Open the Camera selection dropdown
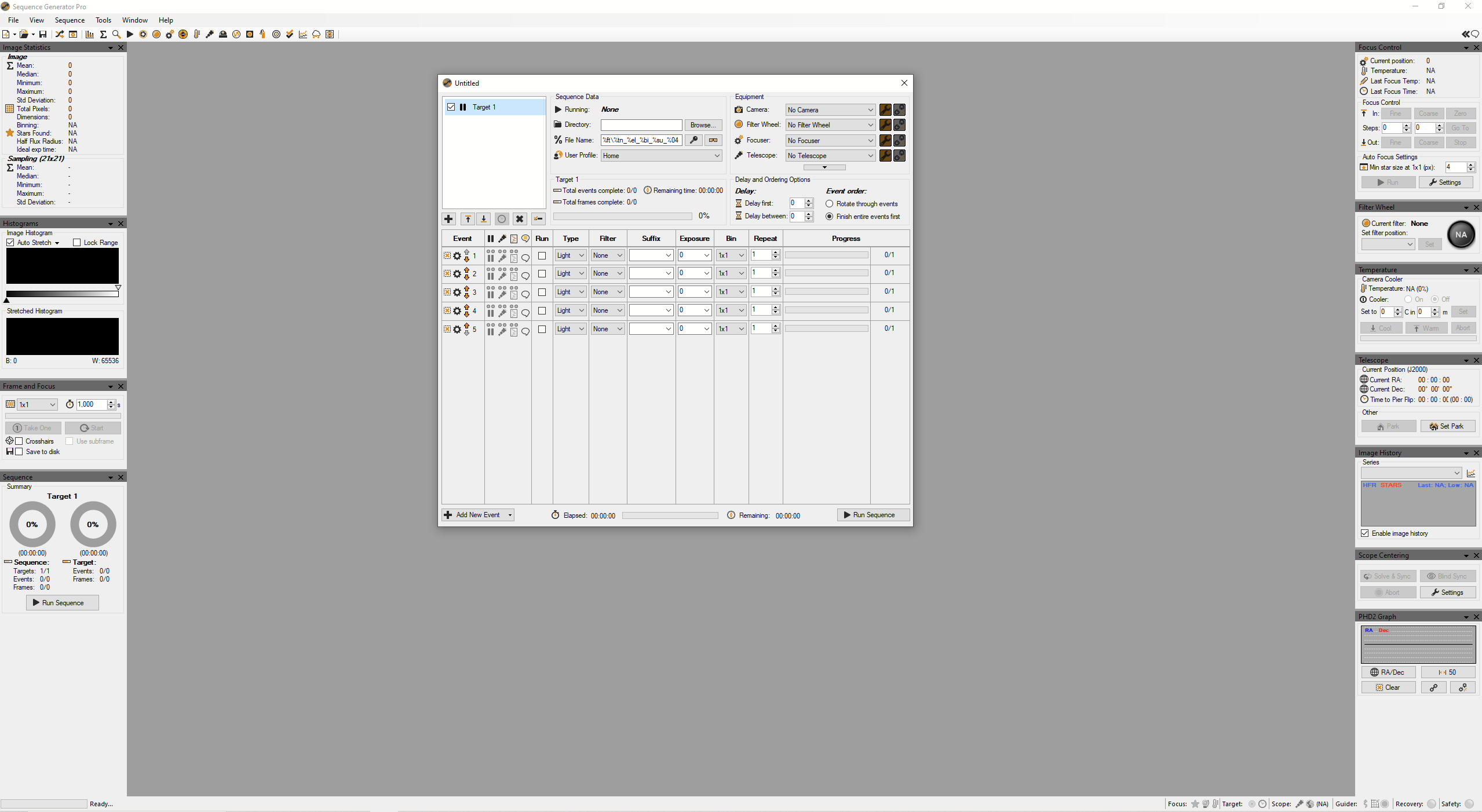Image resolution: width=1482 pixels, height=812 pixels. [830, 110]
